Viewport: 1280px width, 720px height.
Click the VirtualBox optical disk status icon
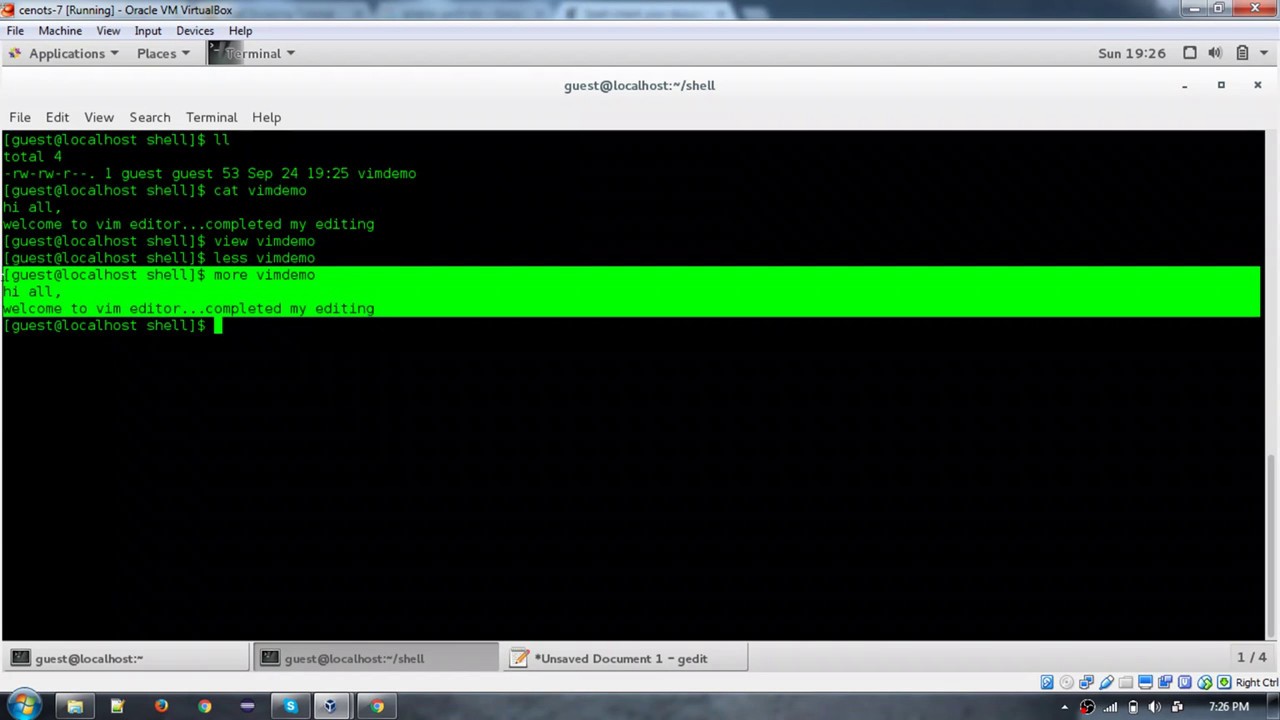pos(1066,682)
